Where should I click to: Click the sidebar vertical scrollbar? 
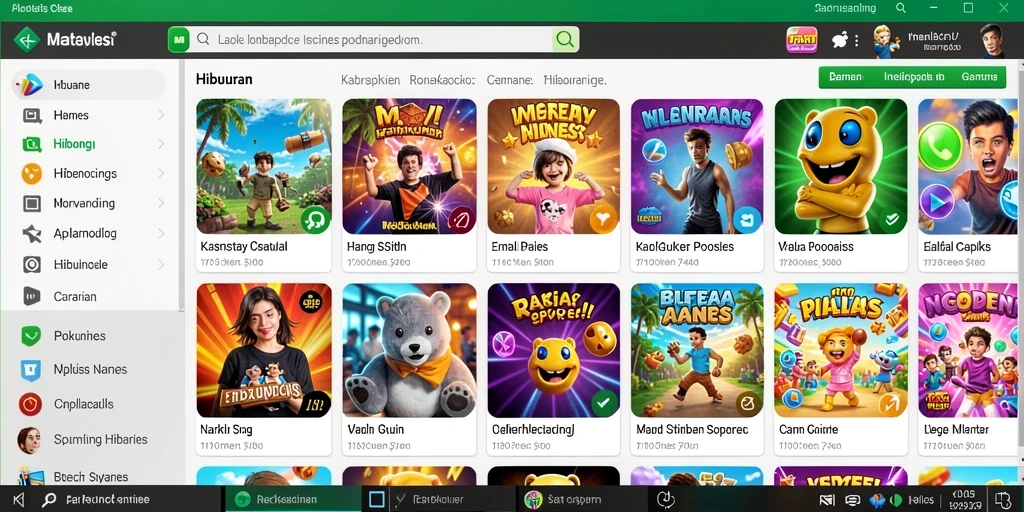click(x=181, y=183)
